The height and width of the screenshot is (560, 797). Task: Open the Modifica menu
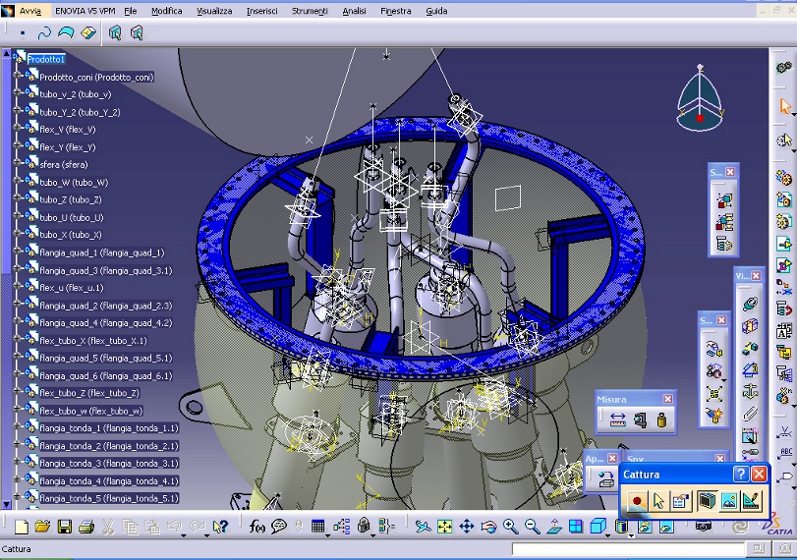click(166, 11)
